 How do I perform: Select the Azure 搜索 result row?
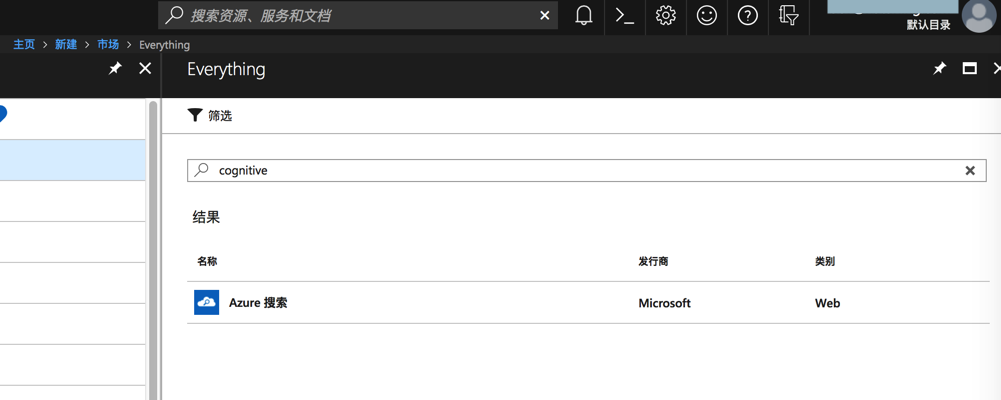point(258,303)
